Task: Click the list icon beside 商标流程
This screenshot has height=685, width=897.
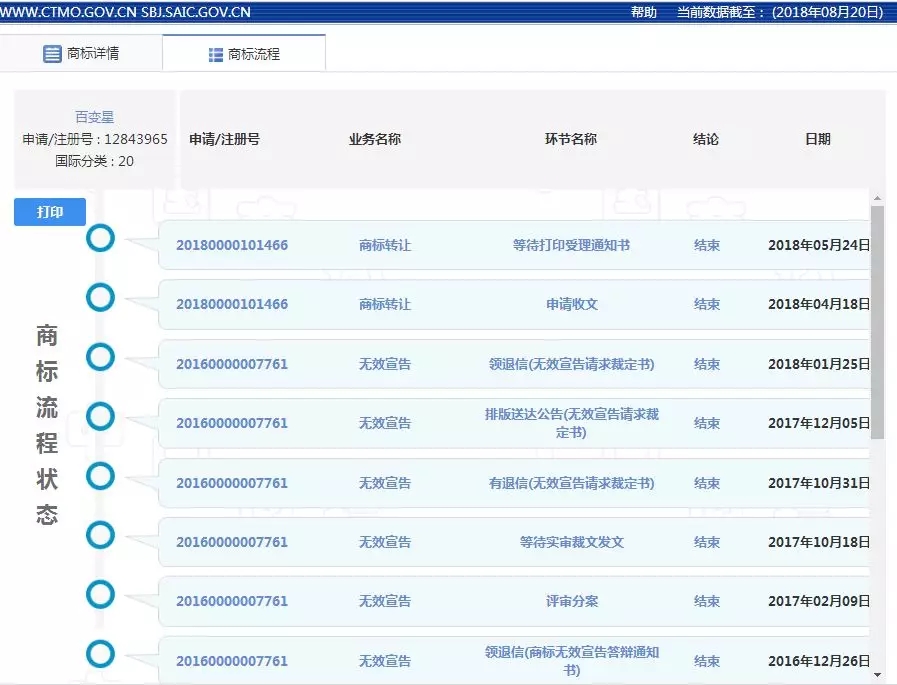Action: point(215,55)
